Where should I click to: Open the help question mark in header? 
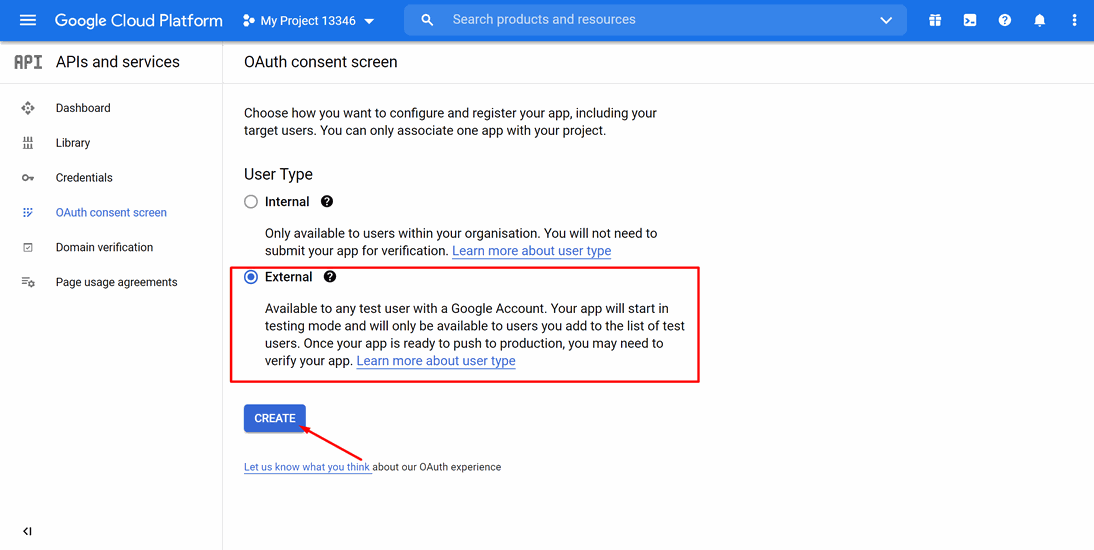[1005, 20]
